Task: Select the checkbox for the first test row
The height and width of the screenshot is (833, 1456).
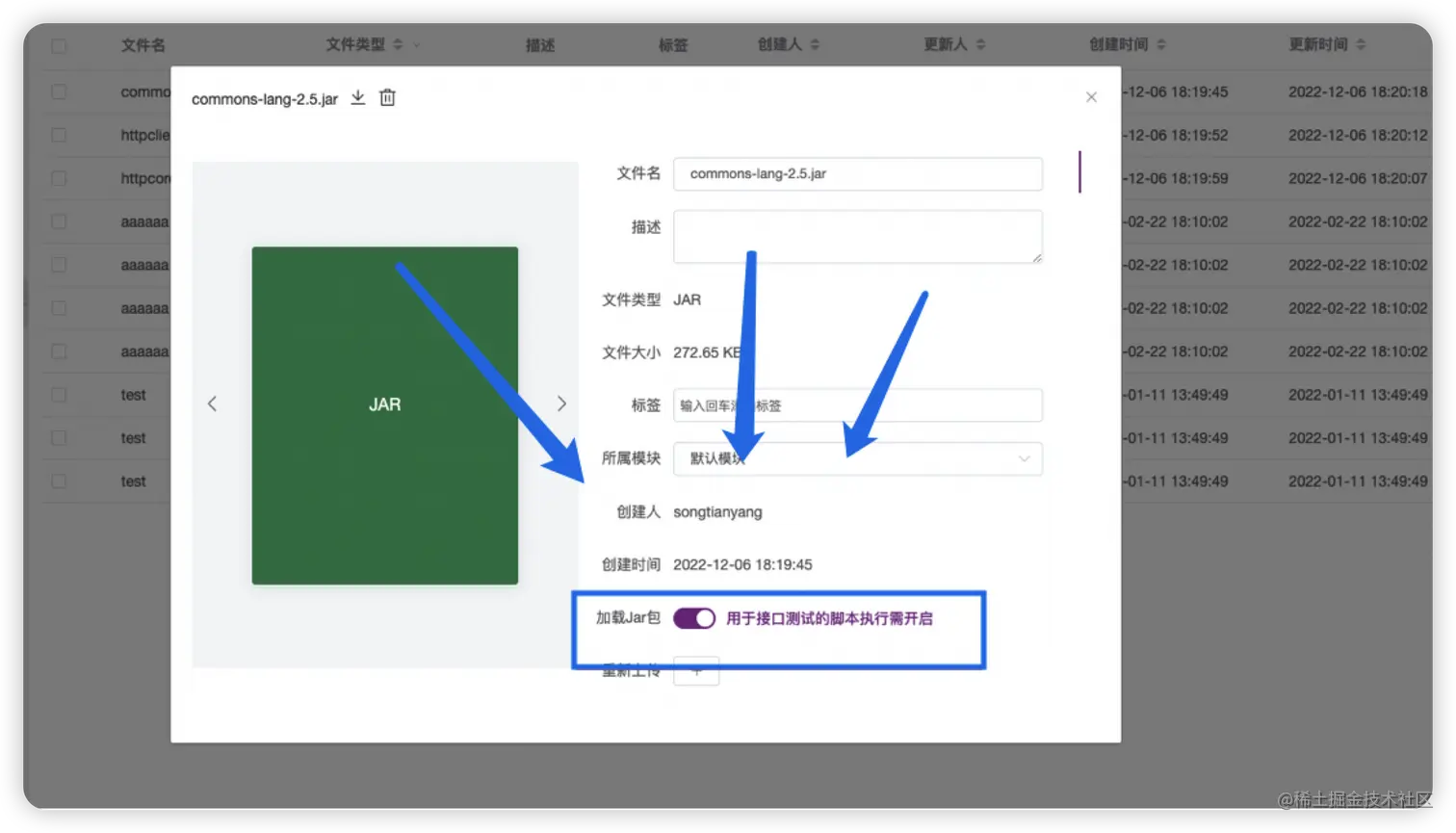Action: pyautogui.click(x=58, y=395)
